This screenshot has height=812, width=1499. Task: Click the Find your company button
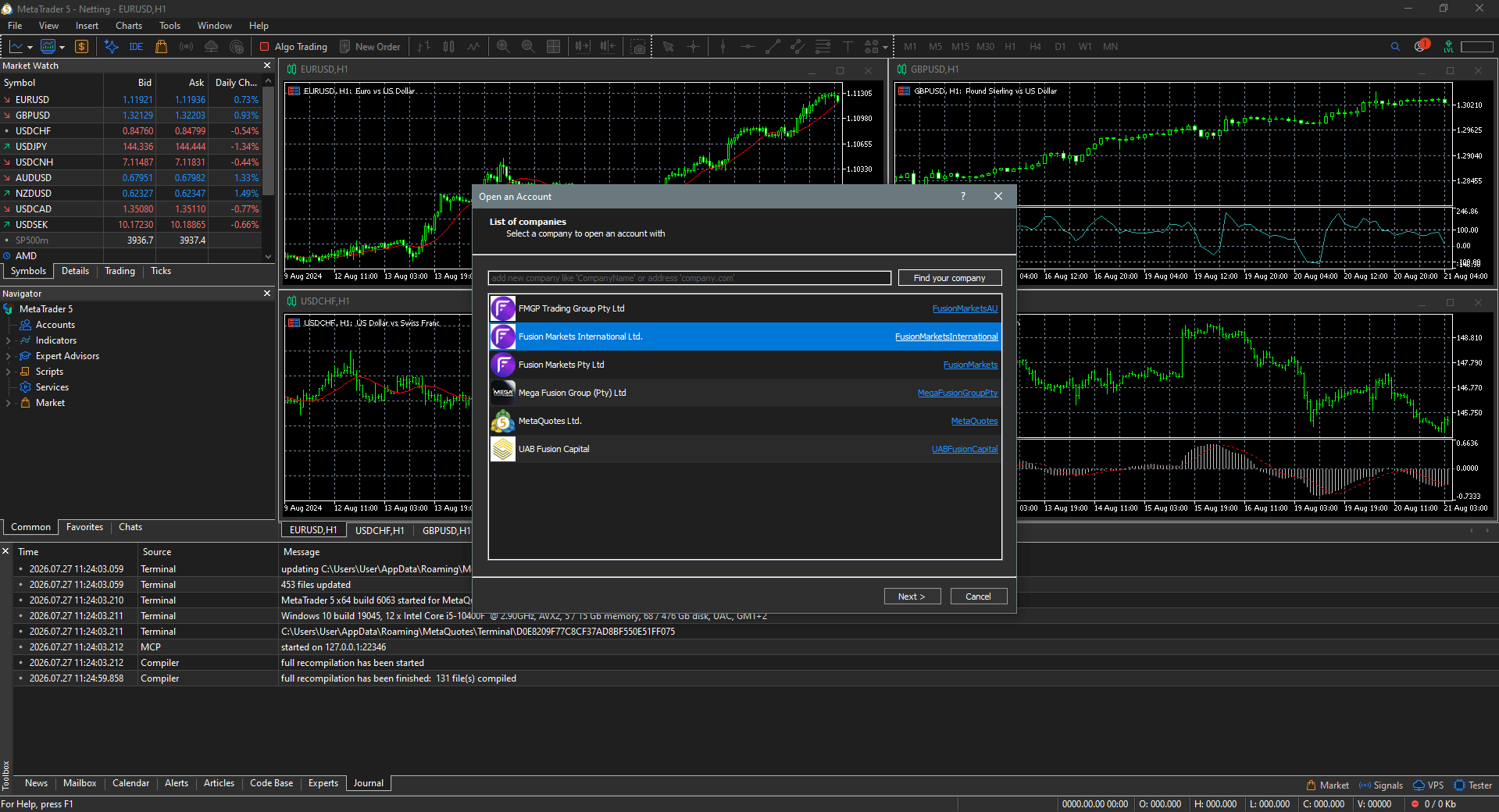[949, 278]
